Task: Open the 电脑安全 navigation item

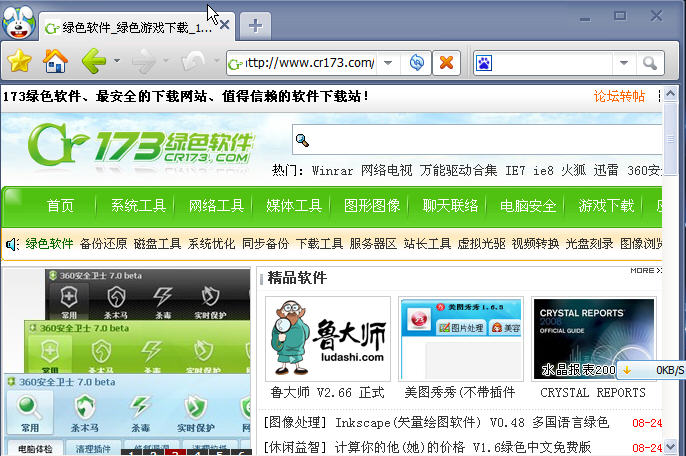Action: 528,206
